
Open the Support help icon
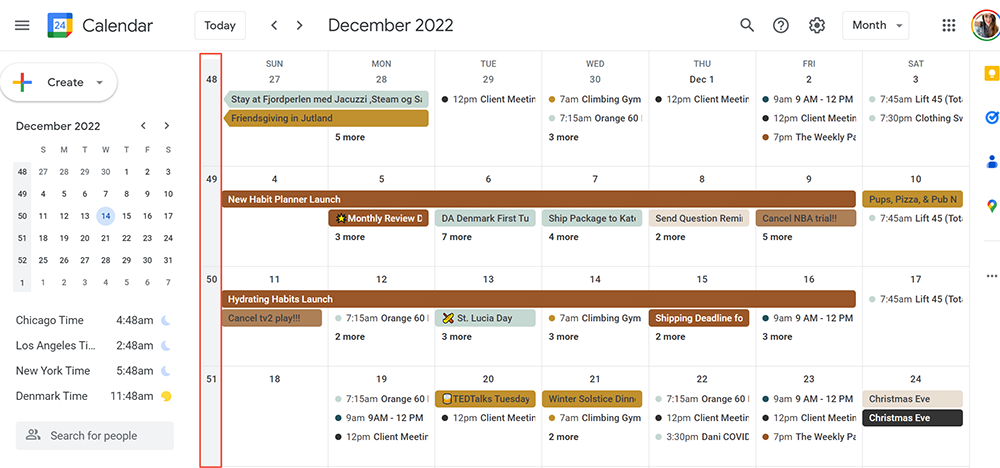[781, 25]
